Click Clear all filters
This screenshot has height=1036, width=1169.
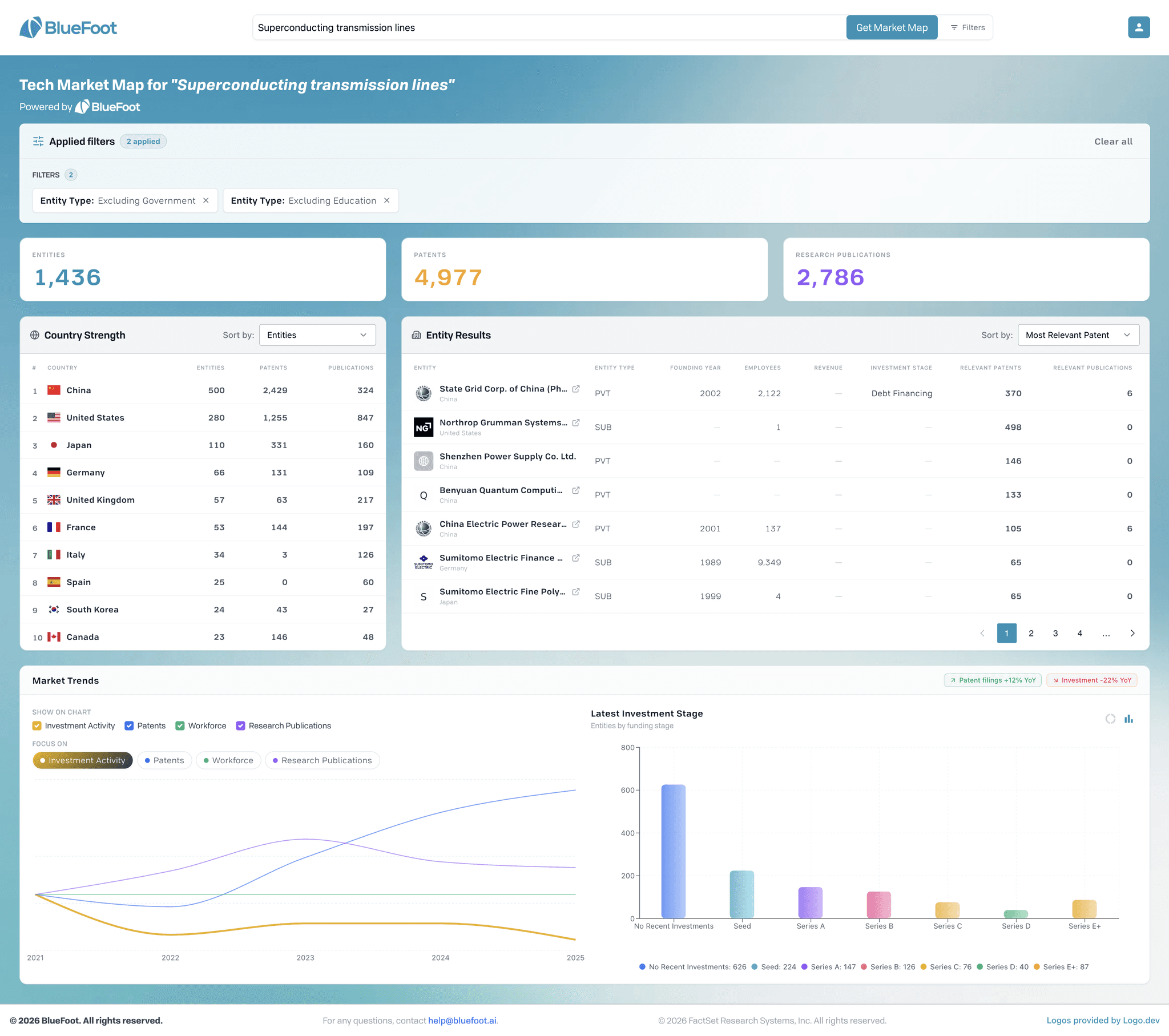(x=1112, y=142)
